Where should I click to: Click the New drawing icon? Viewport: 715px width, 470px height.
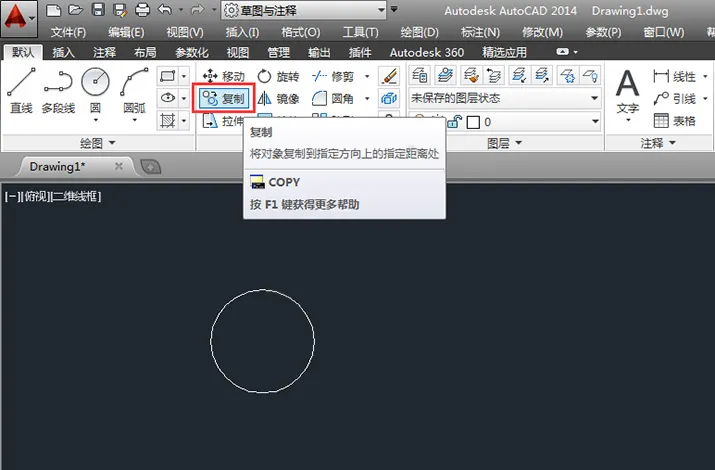pos(53,10)
